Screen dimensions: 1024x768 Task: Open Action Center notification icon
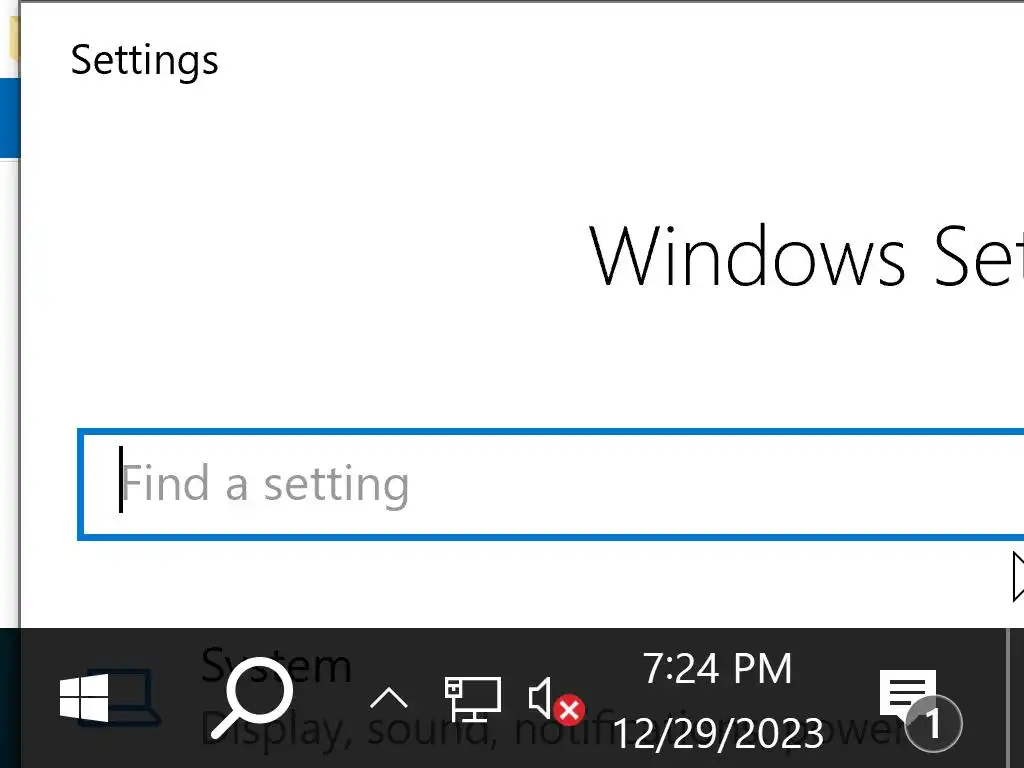click(906, 693)
